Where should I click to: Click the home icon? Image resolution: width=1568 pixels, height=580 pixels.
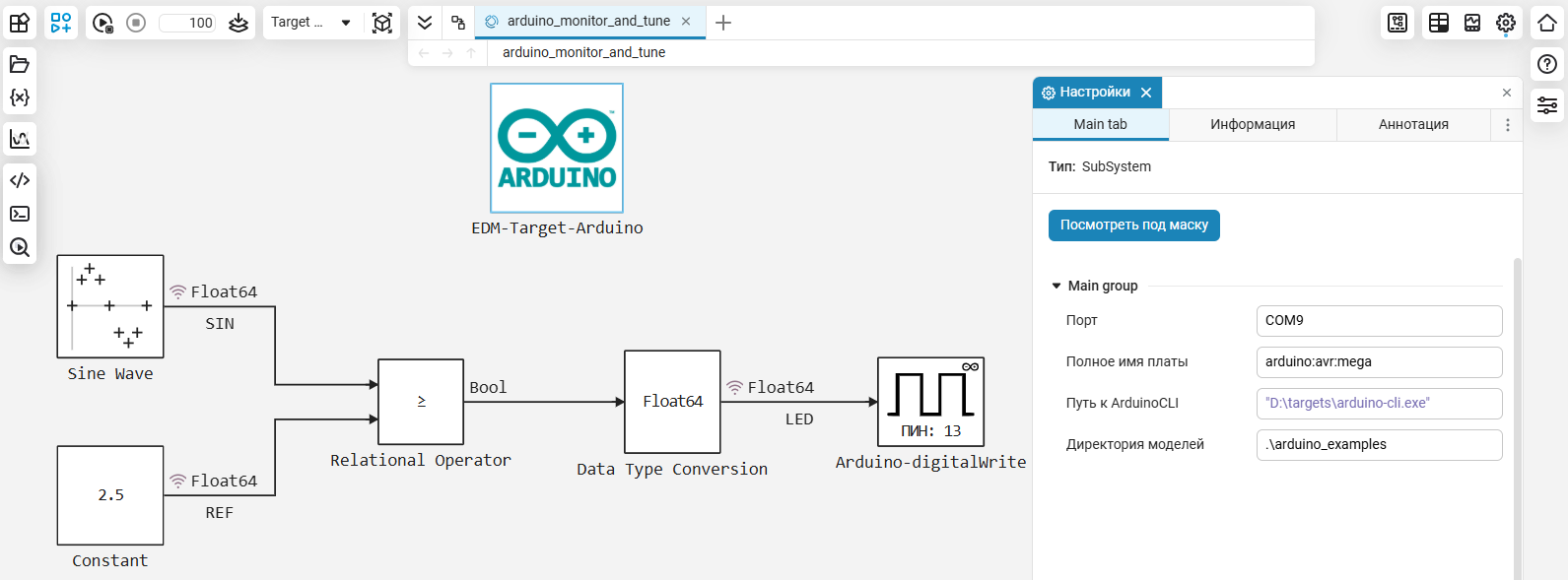coord(1547,23)
